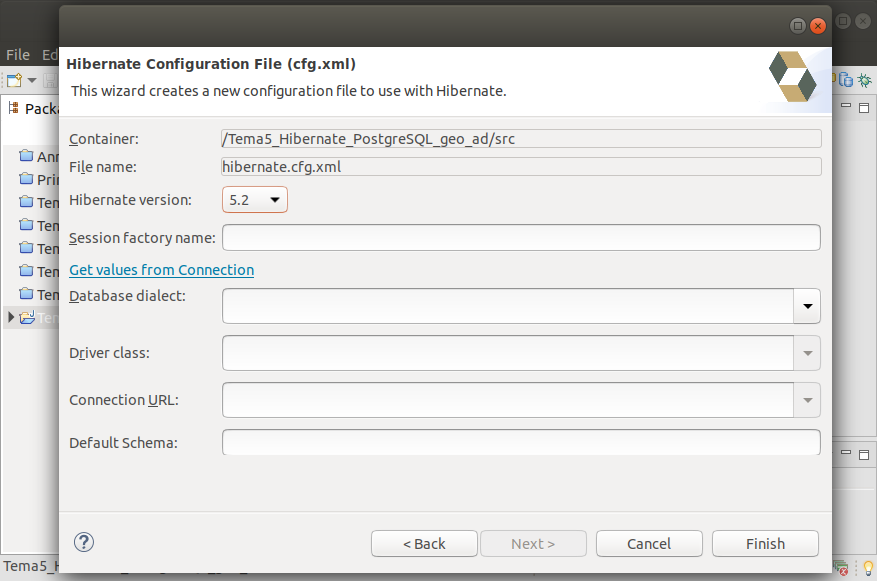Maximize the upper right Eclipse view panel

click(864, 108)
